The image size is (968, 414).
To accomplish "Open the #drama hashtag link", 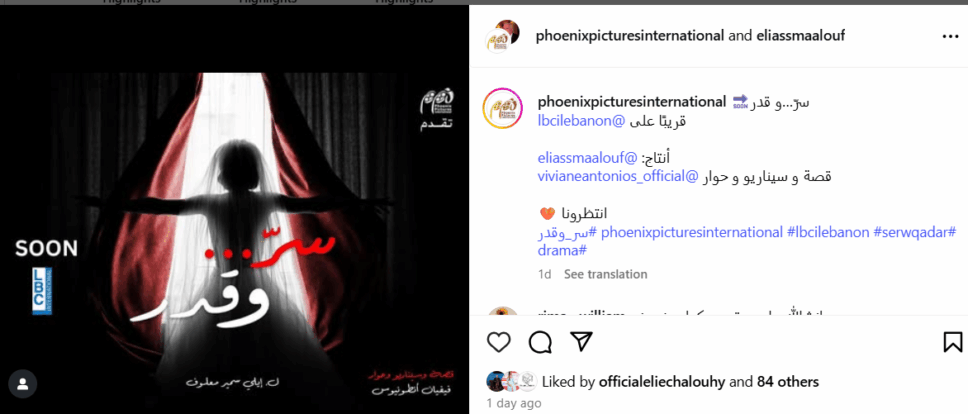I will [x=562, y=251].
